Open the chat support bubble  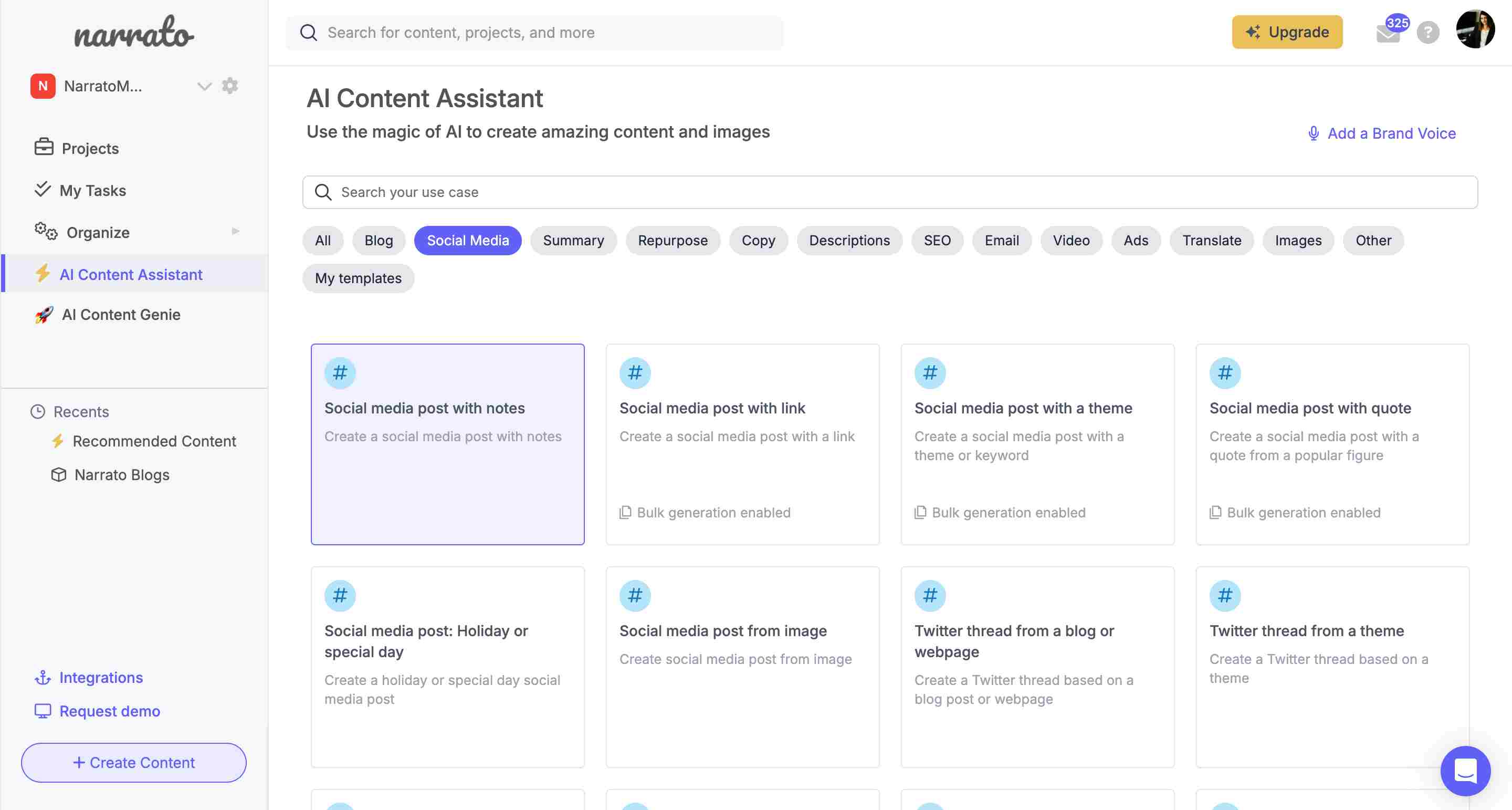(1465, 770)
